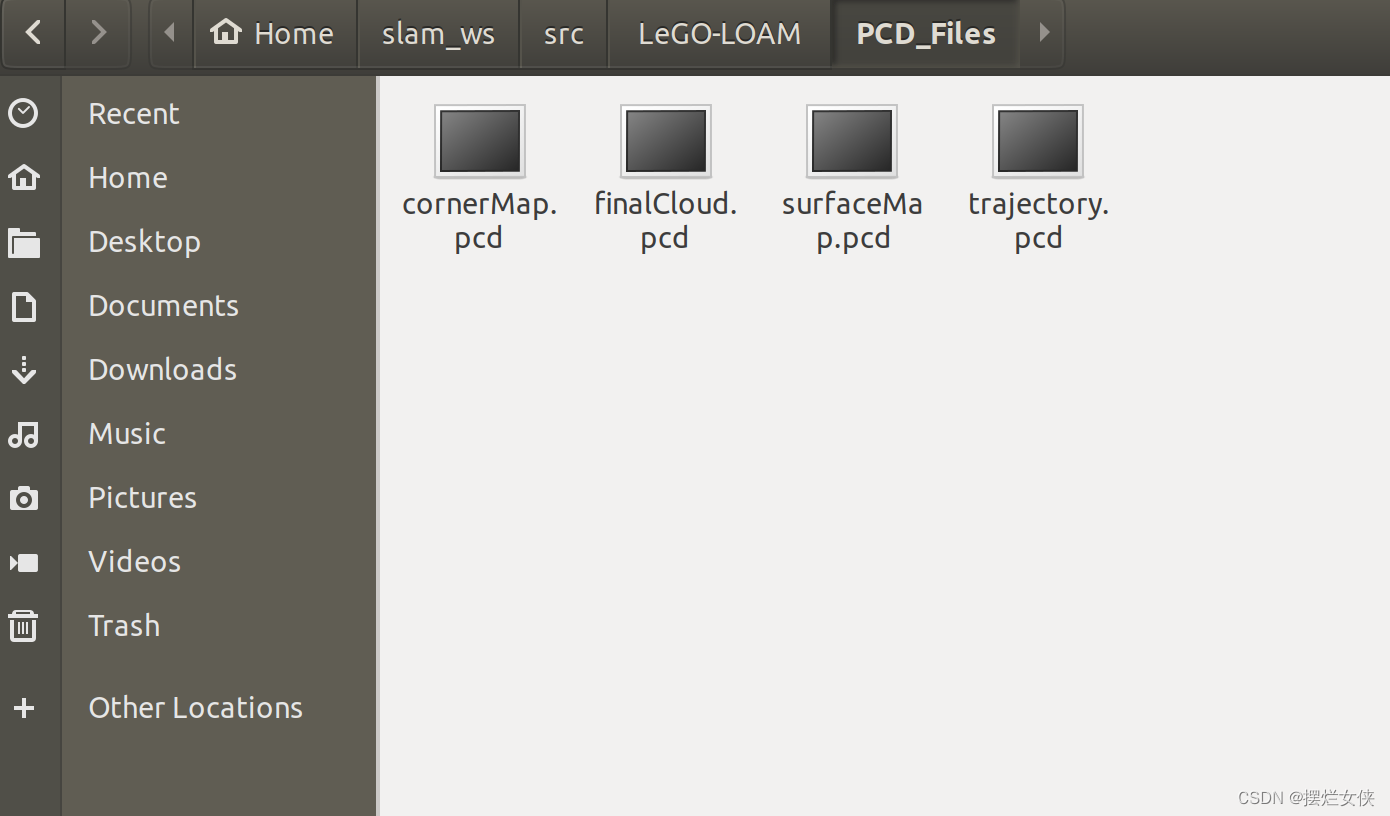
Task: Open Videos in the sidebar
Action: click(135, 562)
